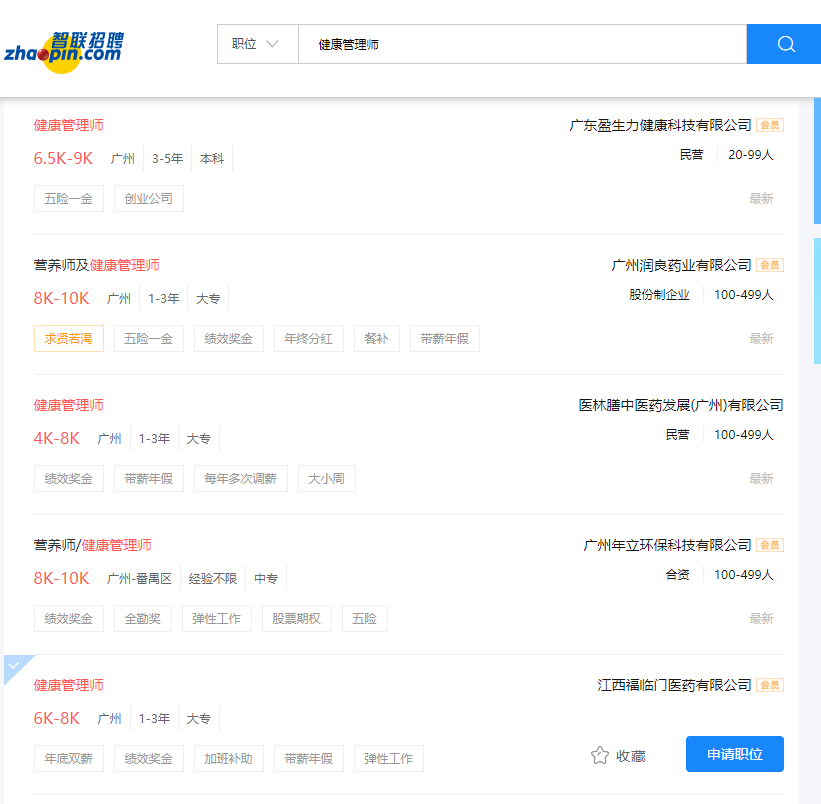This screenshot has width=821, height=804.
Task: Click the 每年多次调薪 tag
Action: pos(240,478)
